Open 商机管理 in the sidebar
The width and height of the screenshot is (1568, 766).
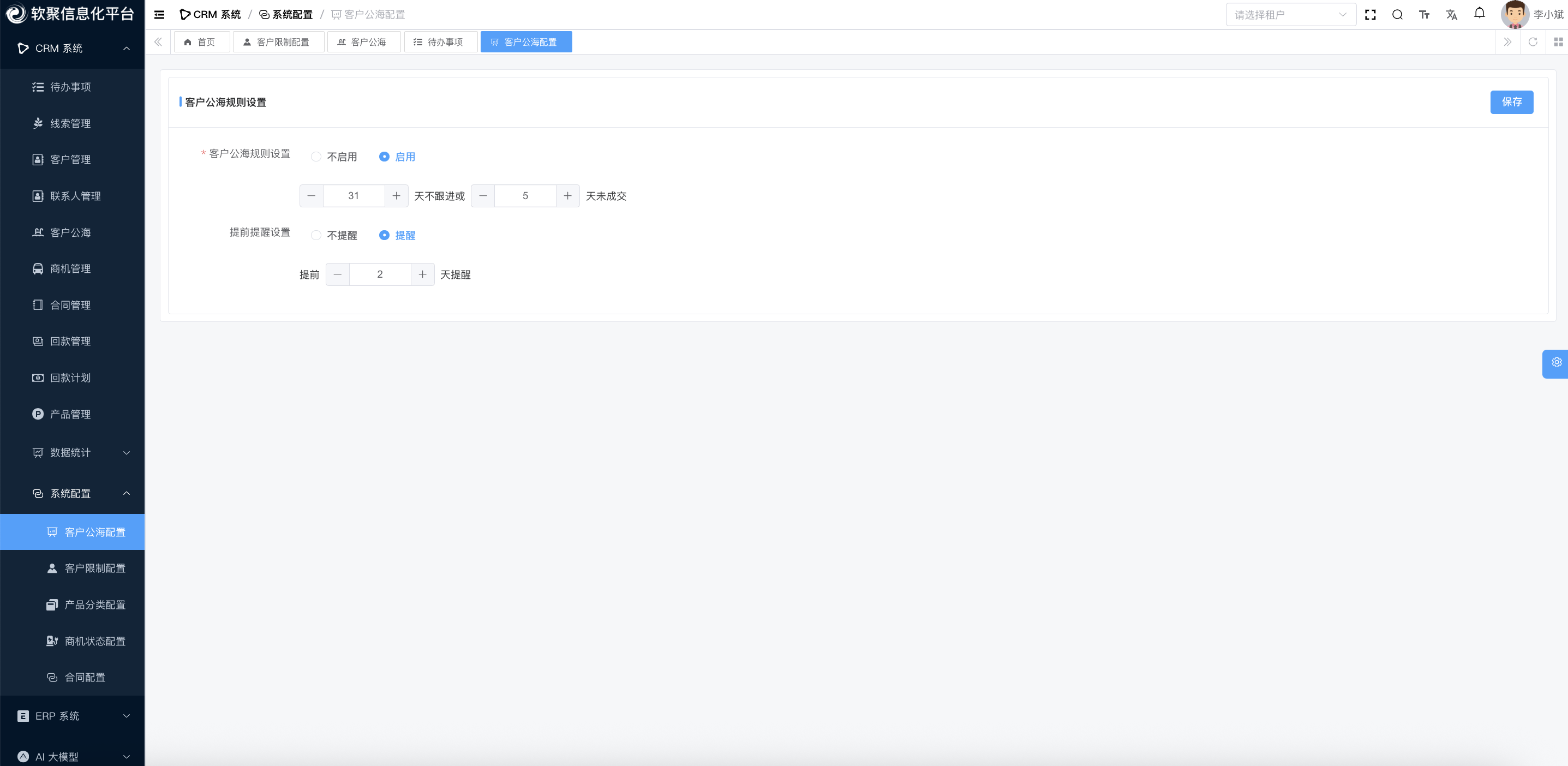70,268
